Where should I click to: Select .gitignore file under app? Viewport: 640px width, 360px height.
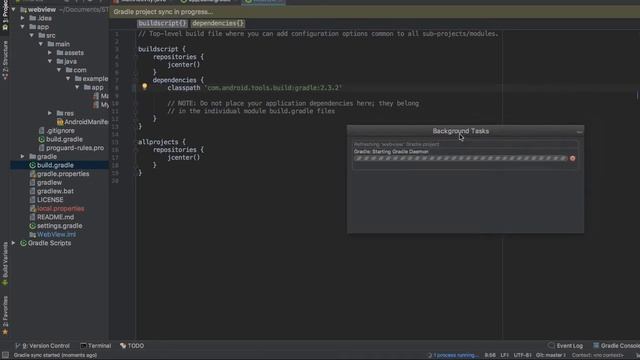point(56,131)
